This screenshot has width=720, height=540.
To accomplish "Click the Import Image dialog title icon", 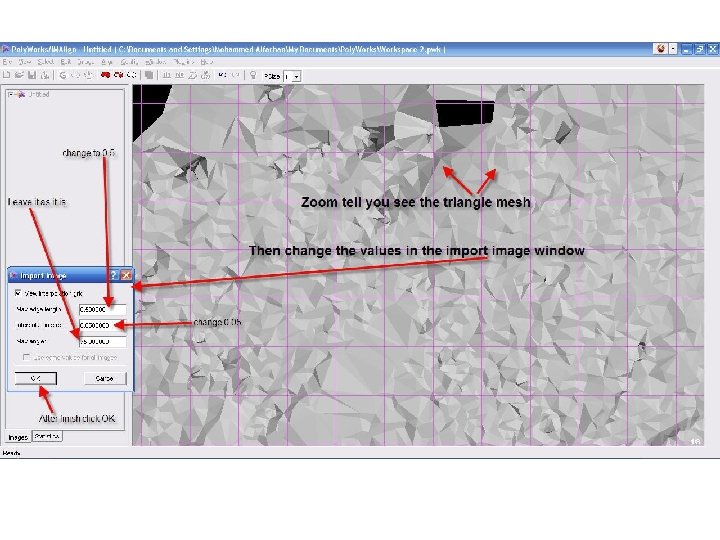I will (13, 276).
